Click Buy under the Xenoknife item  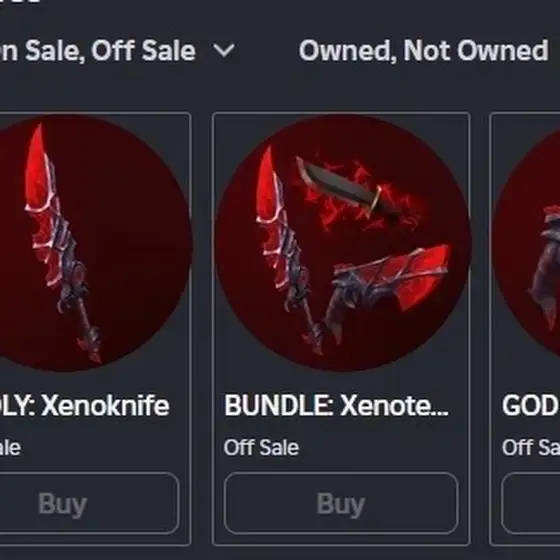click(87, 504)
